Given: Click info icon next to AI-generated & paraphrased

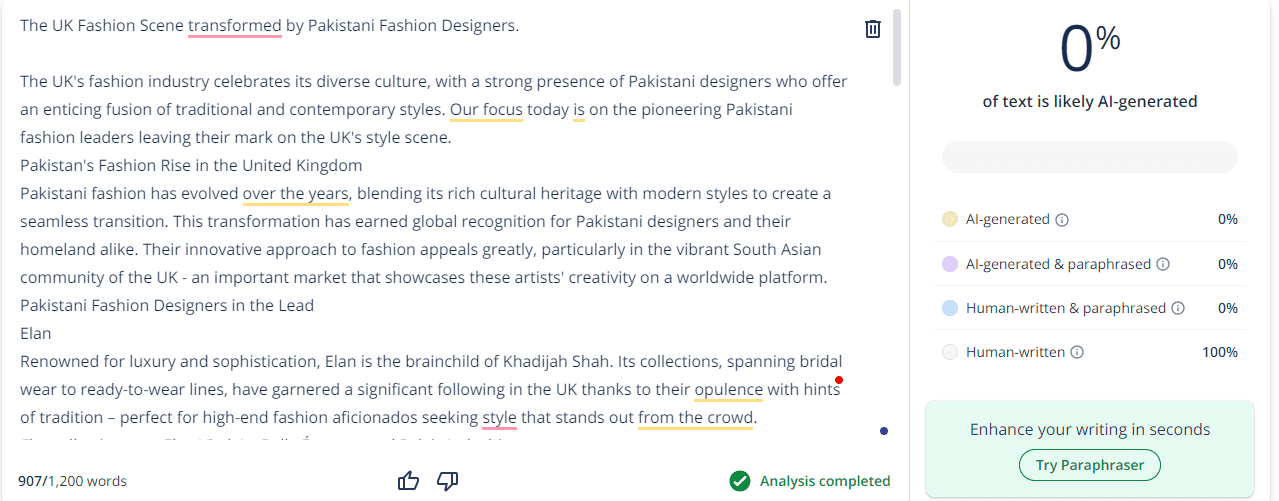Looking at the screenshot, I should coord(1163,264).
